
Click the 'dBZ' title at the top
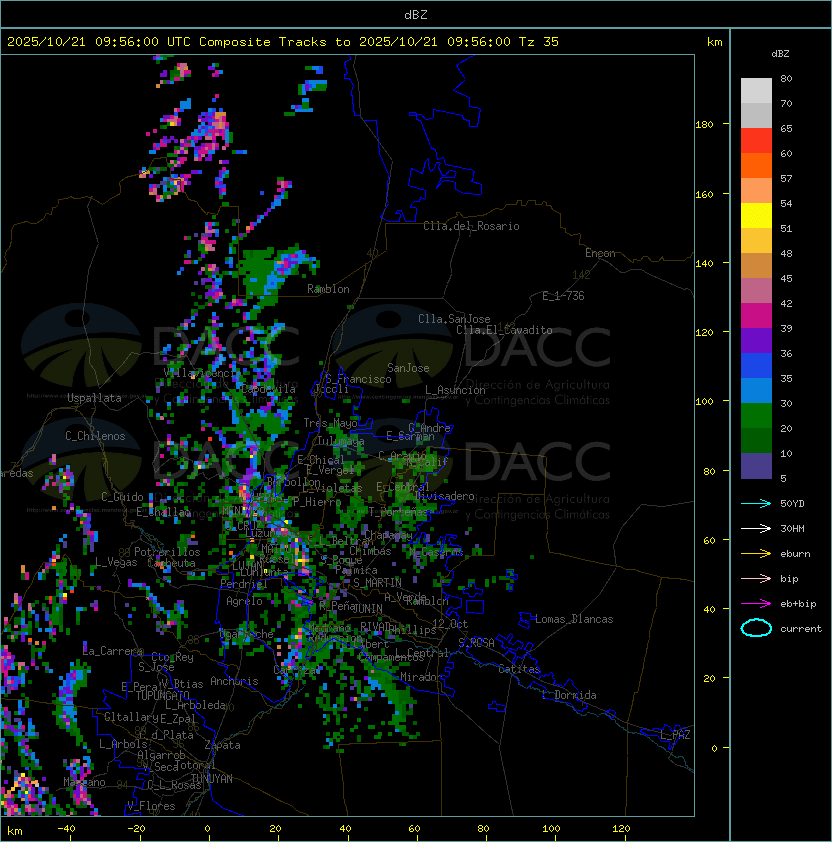[x=416, y=15]
